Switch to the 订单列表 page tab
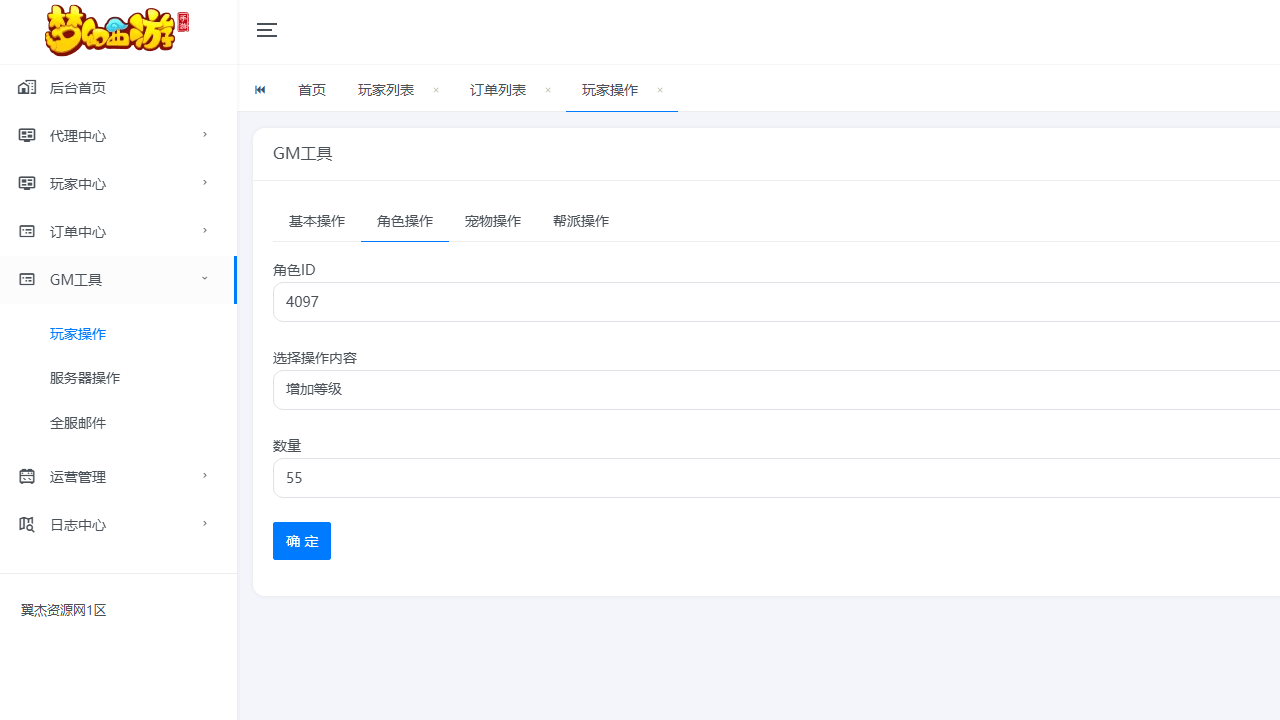1280x720 pixels. click(498, 90)
